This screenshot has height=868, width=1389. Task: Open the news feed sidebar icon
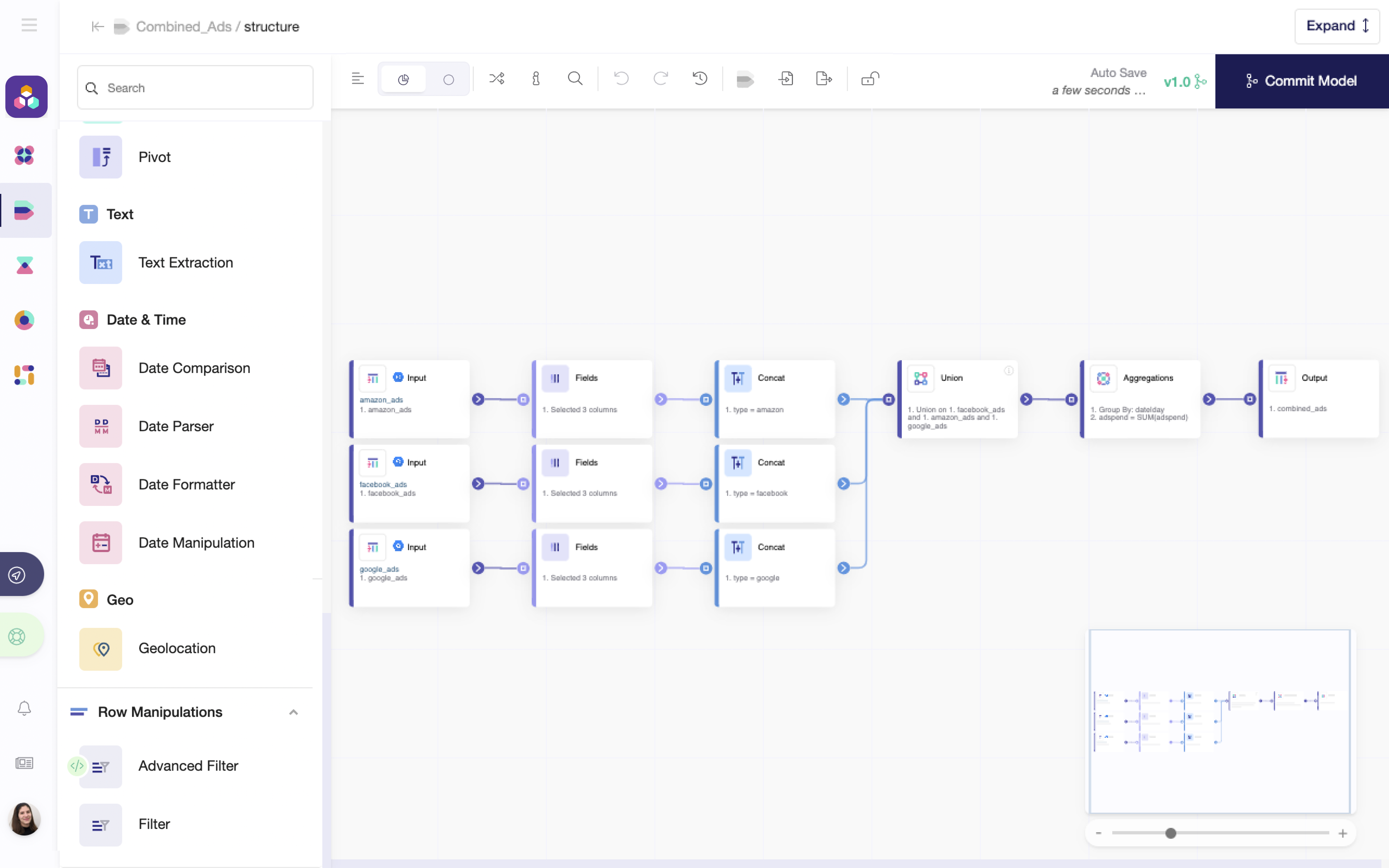pyautogui.click(x=24, y=763)
